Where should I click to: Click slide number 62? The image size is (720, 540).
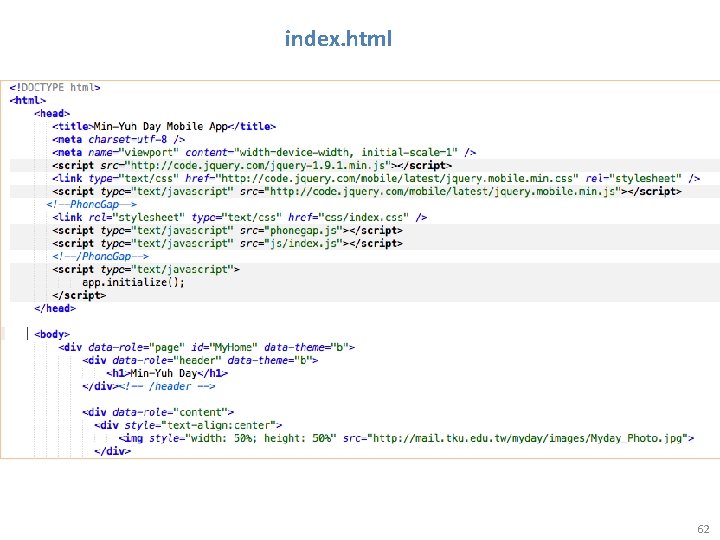point(703,529)
